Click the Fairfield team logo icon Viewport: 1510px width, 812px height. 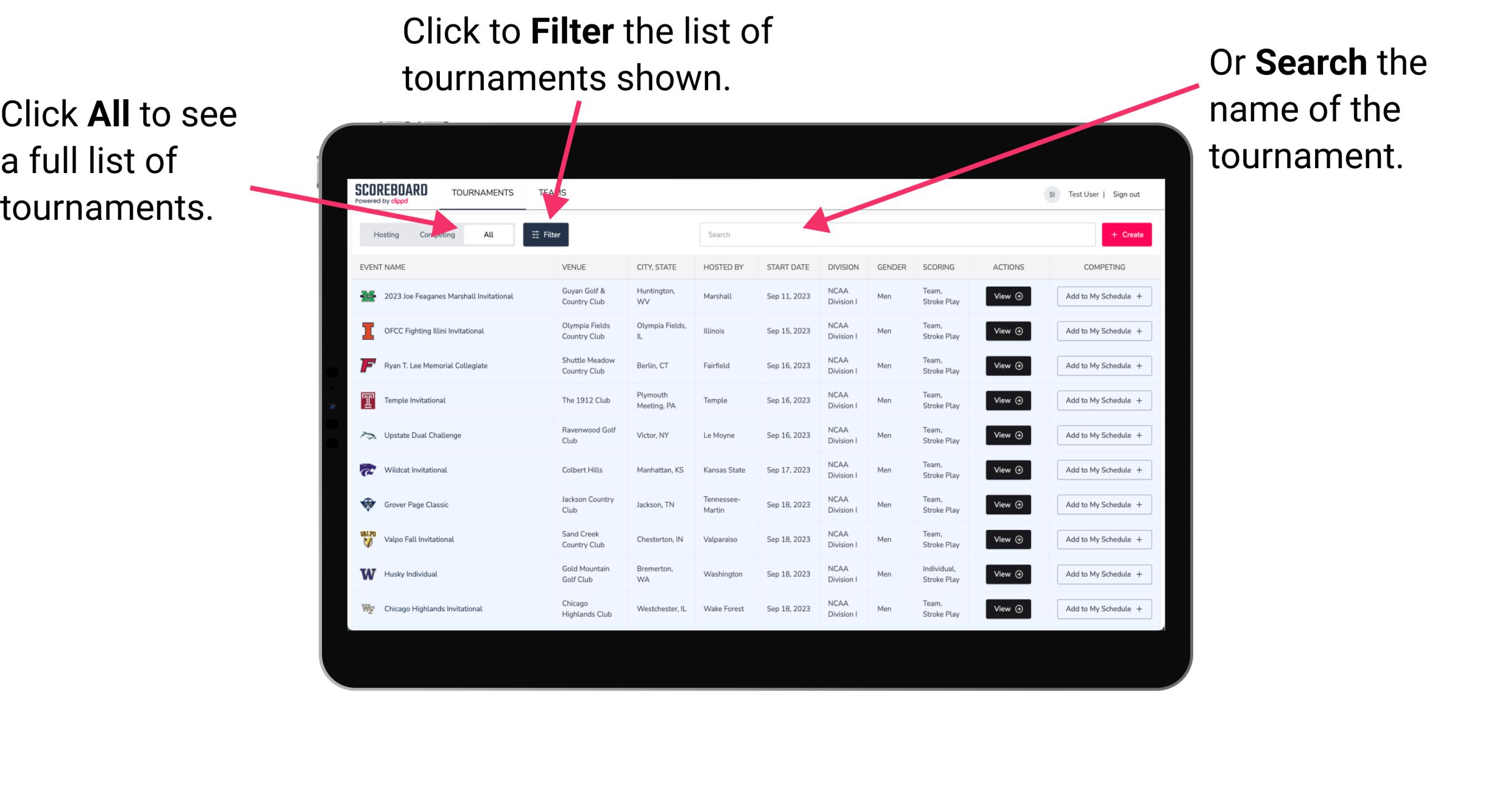point(367,366)
